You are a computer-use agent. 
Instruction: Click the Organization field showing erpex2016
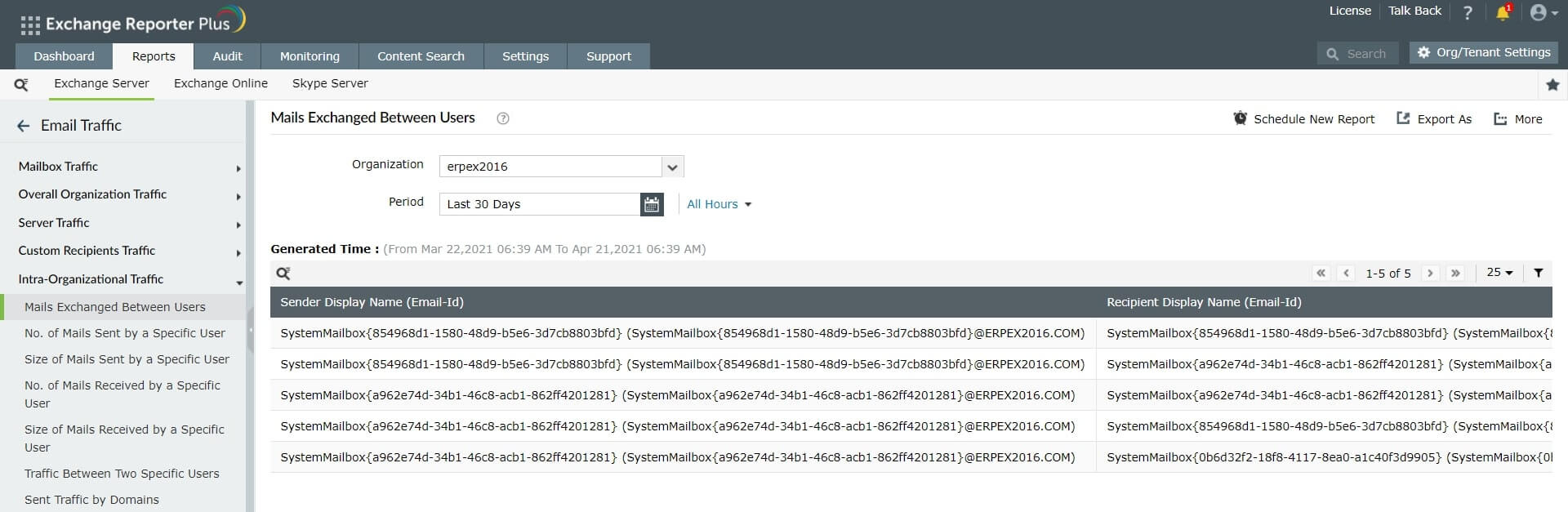pos(550,167)
